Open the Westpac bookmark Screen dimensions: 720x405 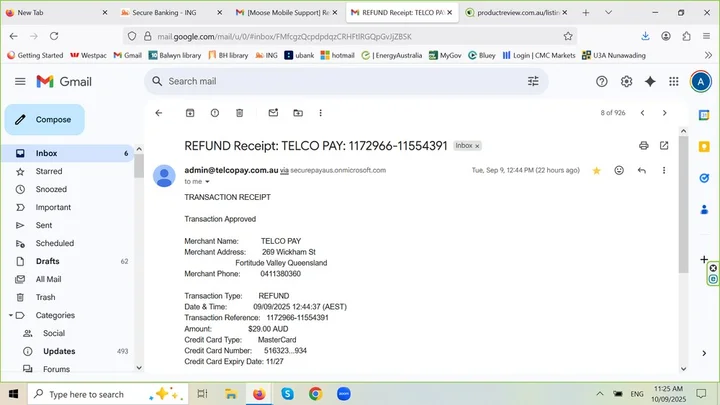tap(88, 55)
